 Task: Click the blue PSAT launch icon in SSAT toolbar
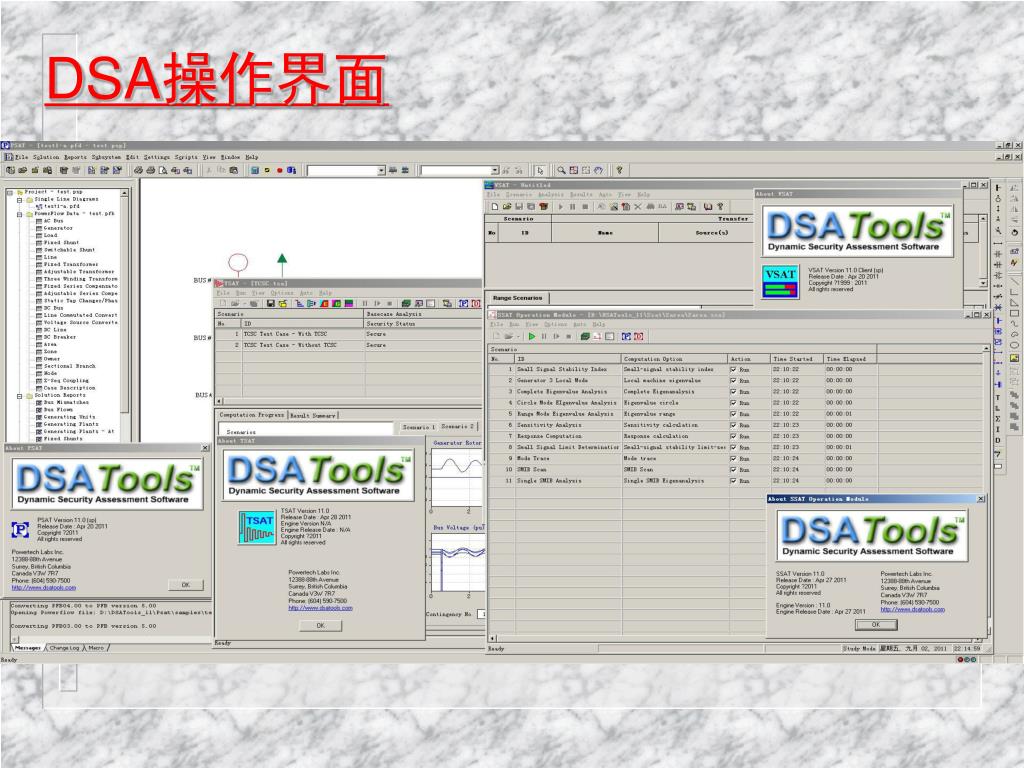[626, 336]
